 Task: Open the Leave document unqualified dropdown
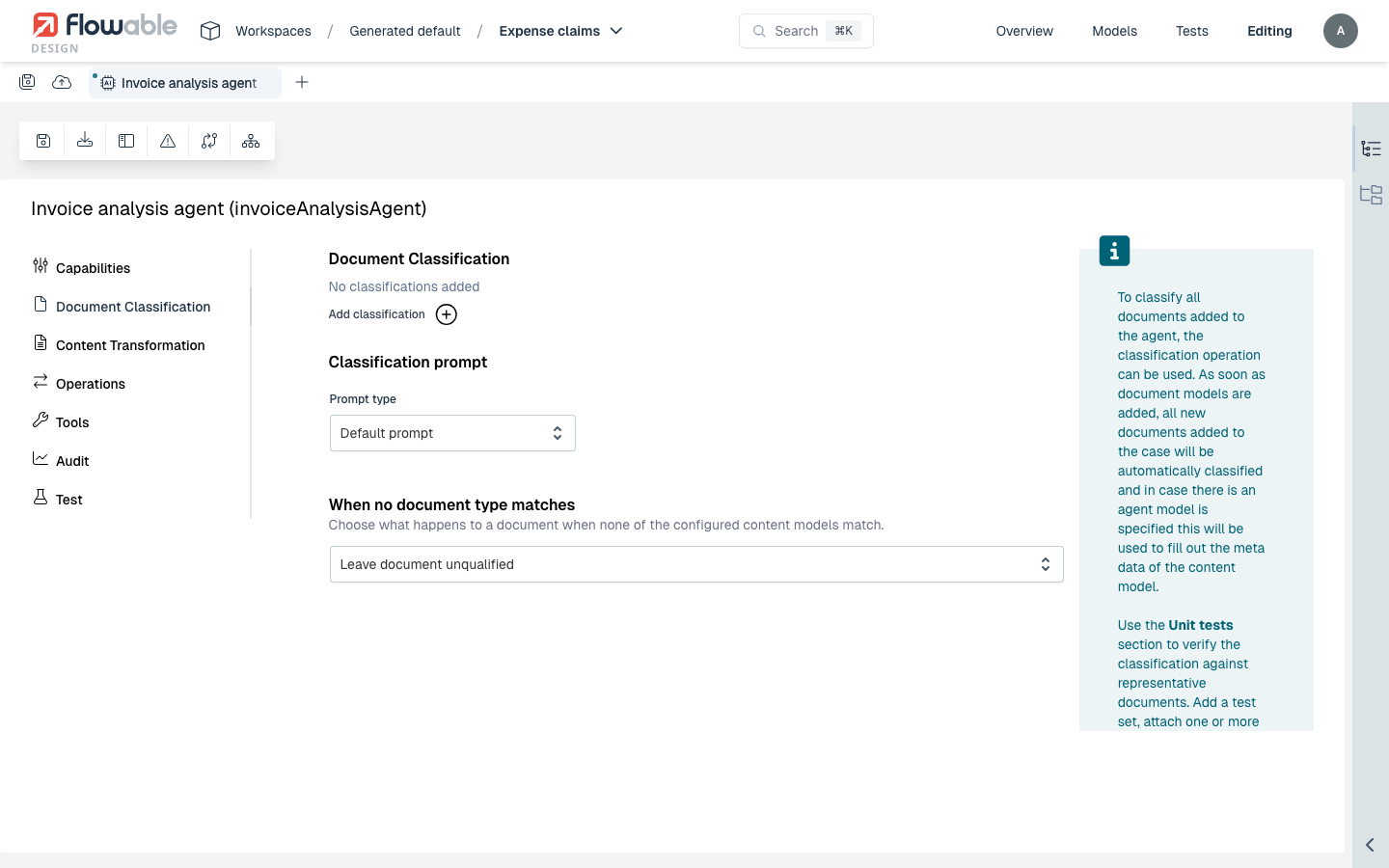(x=696, y=564)
